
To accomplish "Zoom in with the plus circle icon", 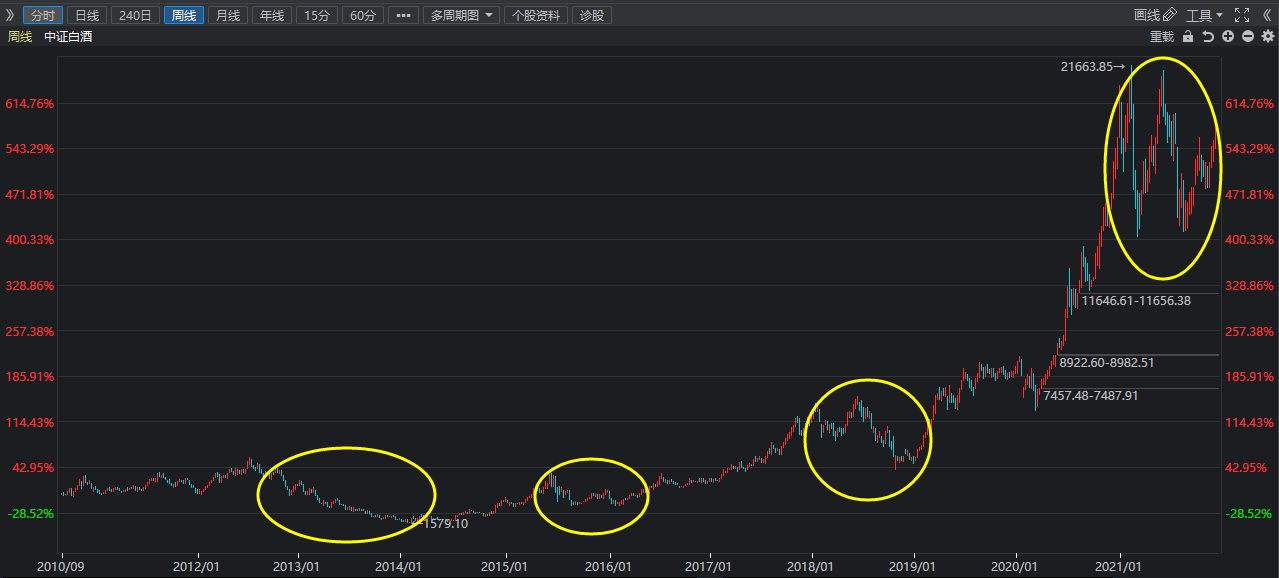I will pyautogui.click(x=1228, y=36).
